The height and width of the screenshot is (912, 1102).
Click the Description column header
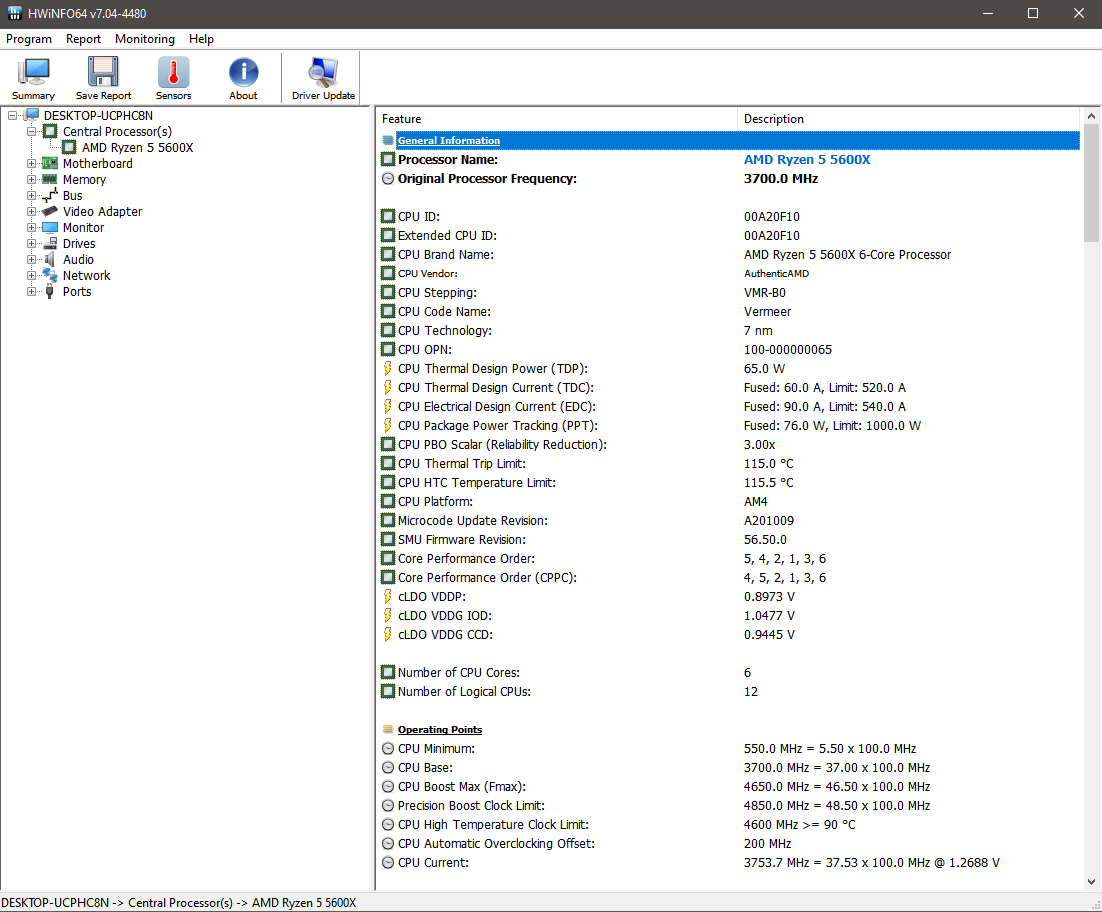click(x=909, y=119)
